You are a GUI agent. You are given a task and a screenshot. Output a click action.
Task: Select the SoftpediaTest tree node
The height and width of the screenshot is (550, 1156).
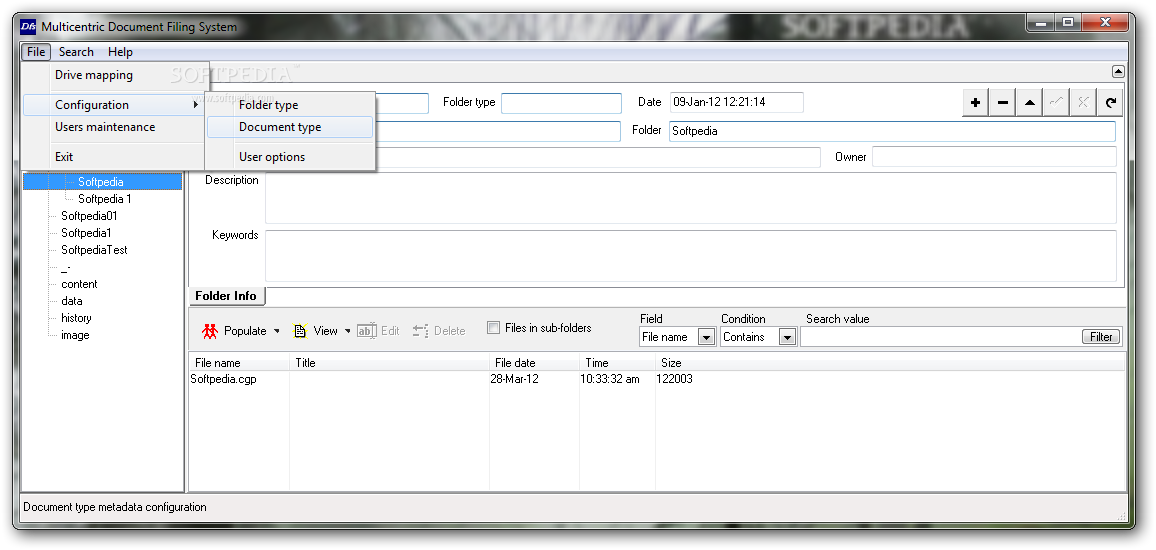[x=94, y=250]
